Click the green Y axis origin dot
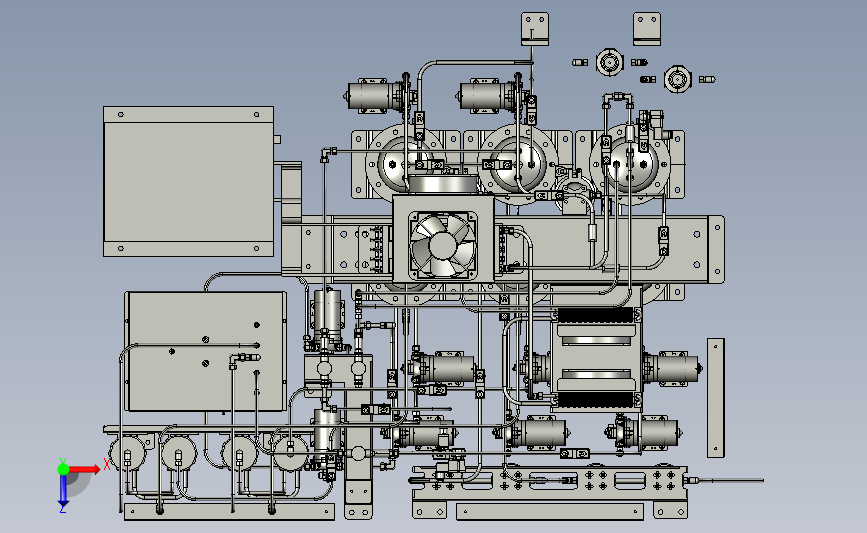This screenshot has width=867, height=533. 63,469
